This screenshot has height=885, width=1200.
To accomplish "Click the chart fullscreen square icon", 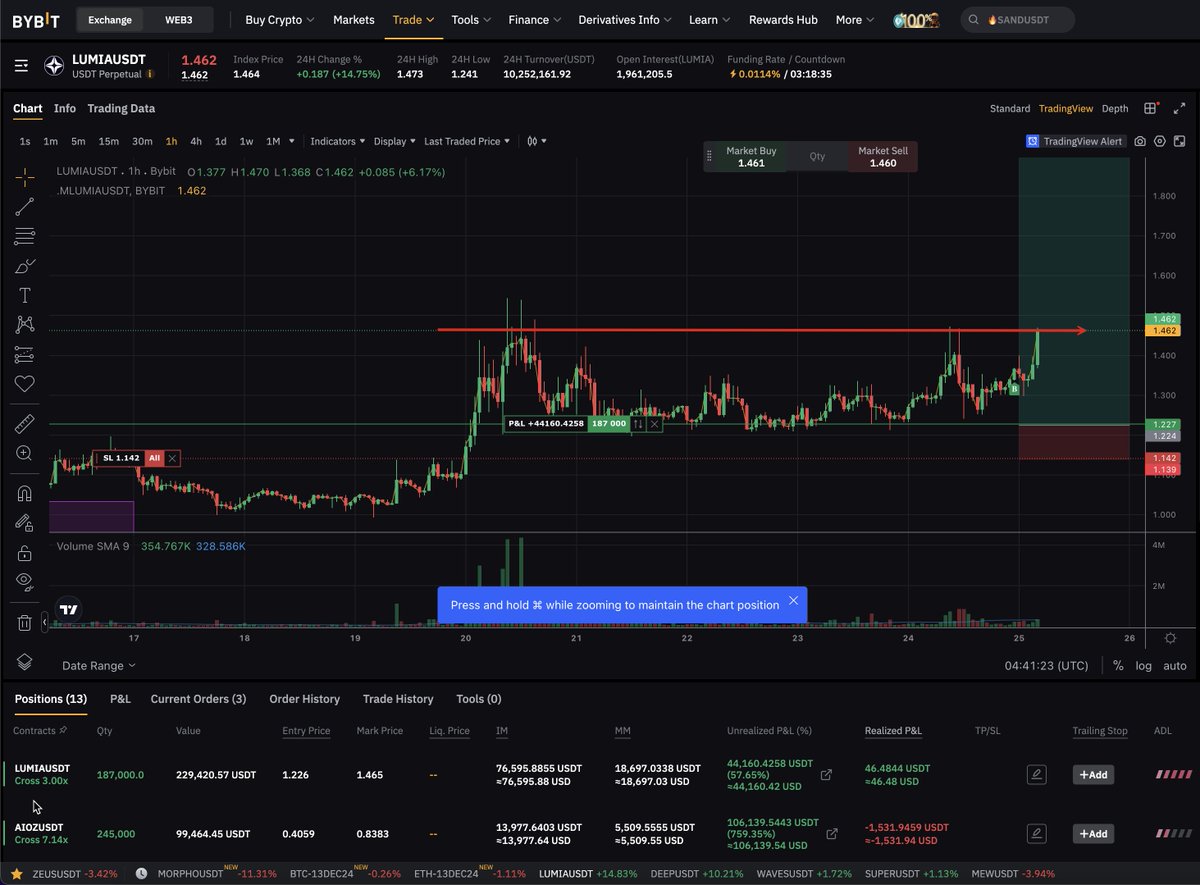I will tap(1179, 142).
